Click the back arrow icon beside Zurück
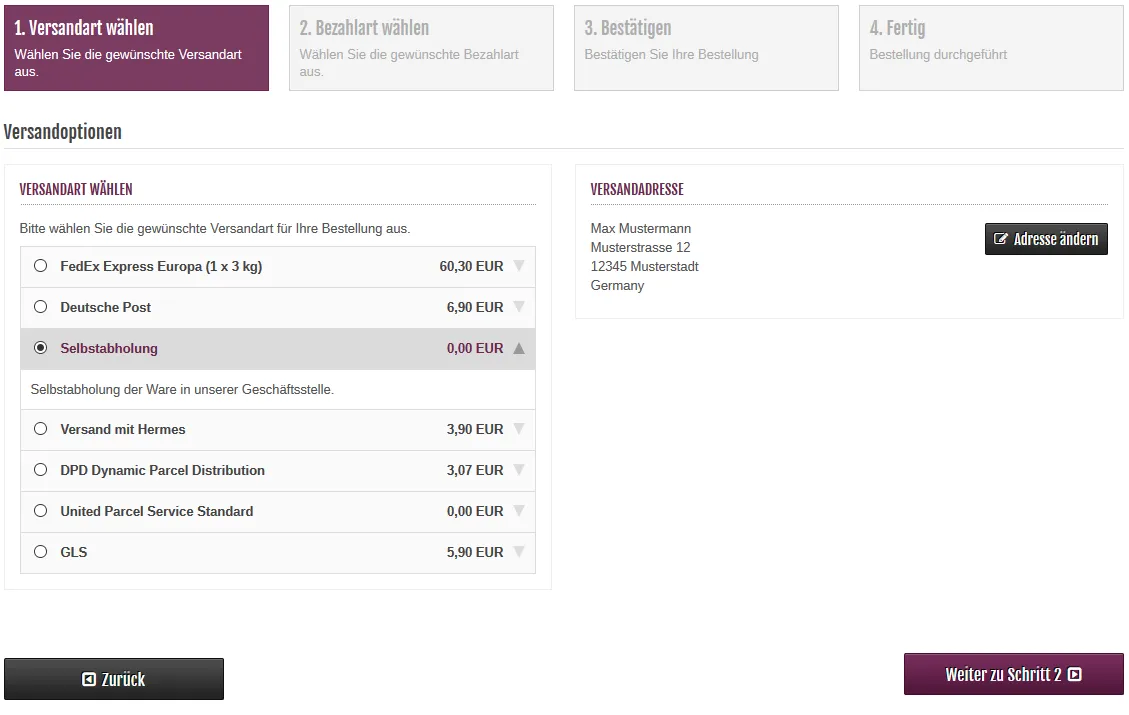This screenshot has height=715, width=1129. [x=89, y=679]
